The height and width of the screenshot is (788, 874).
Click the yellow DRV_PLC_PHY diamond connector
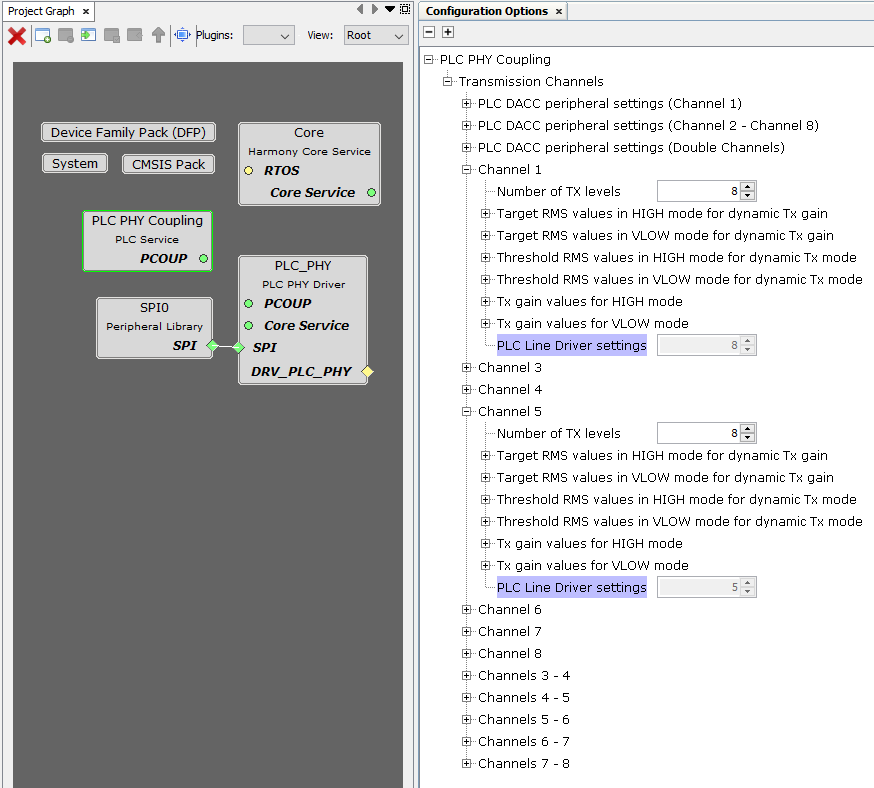point(367,372)
